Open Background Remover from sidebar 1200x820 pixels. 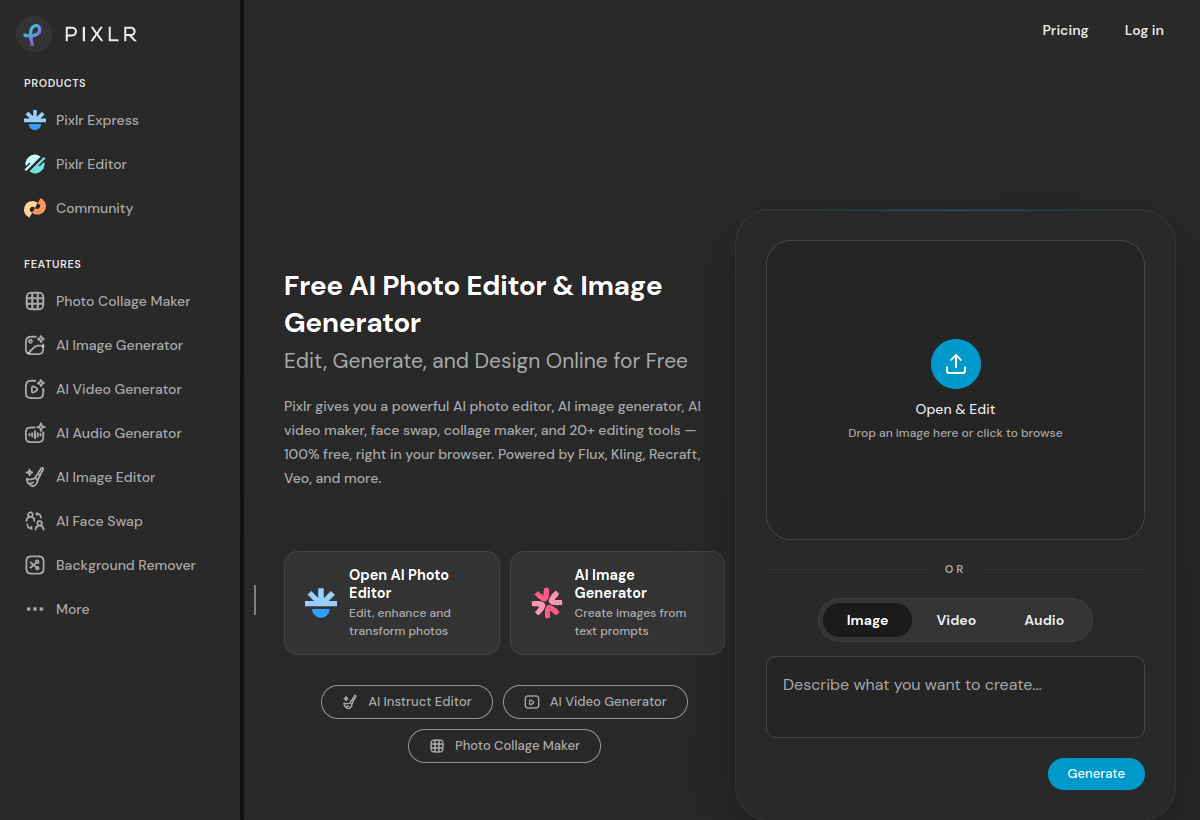126,565
